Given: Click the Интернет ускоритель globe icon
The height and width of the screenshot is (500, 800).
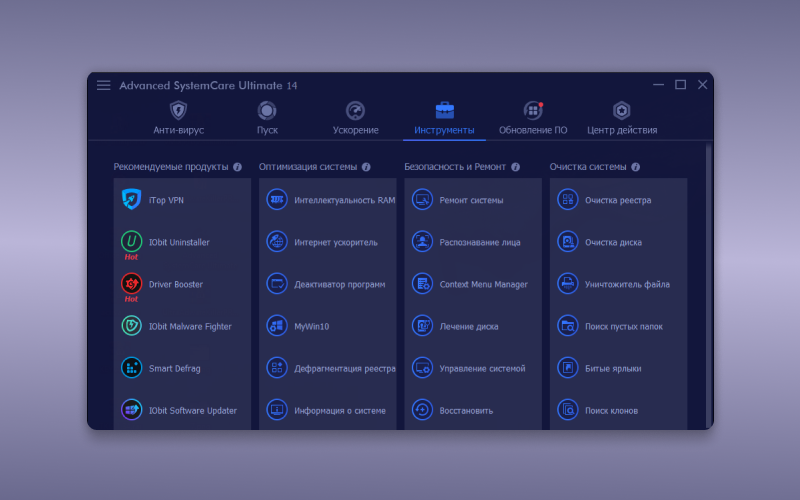Looking at the screenshot, I should click(277, 241).
